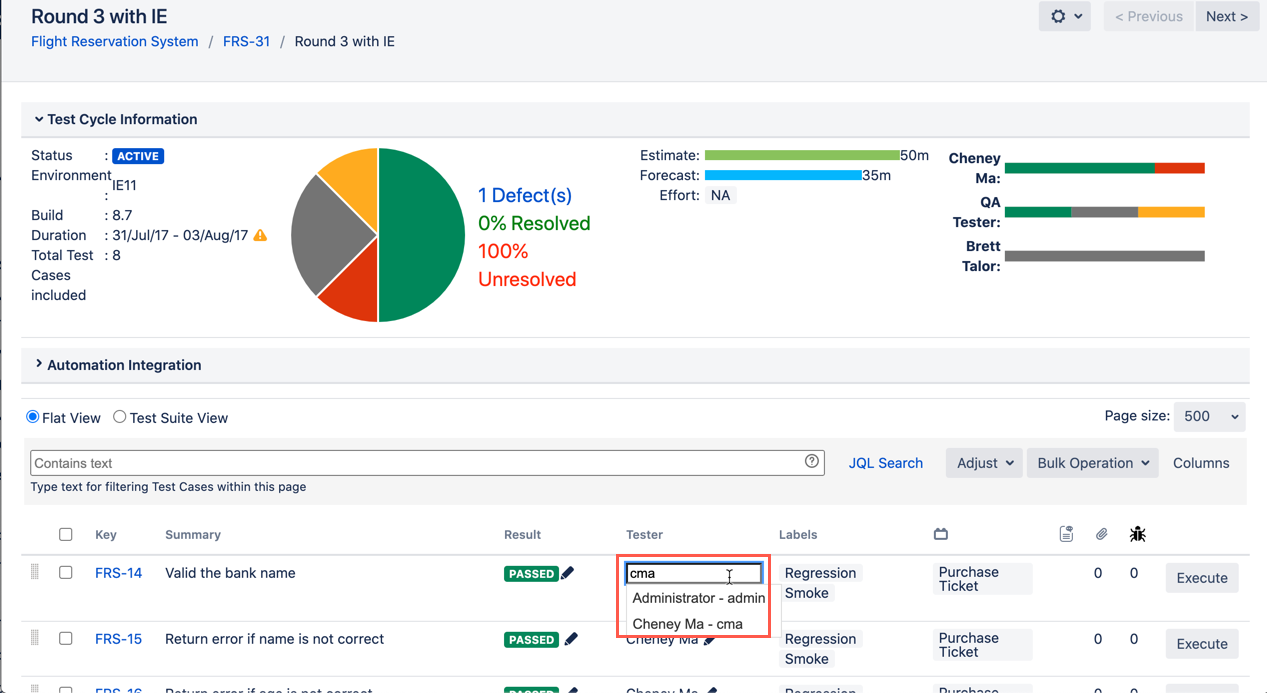Click the duration warning triangle icon
Screen dimensions: 1267x693
pos(260,236)
